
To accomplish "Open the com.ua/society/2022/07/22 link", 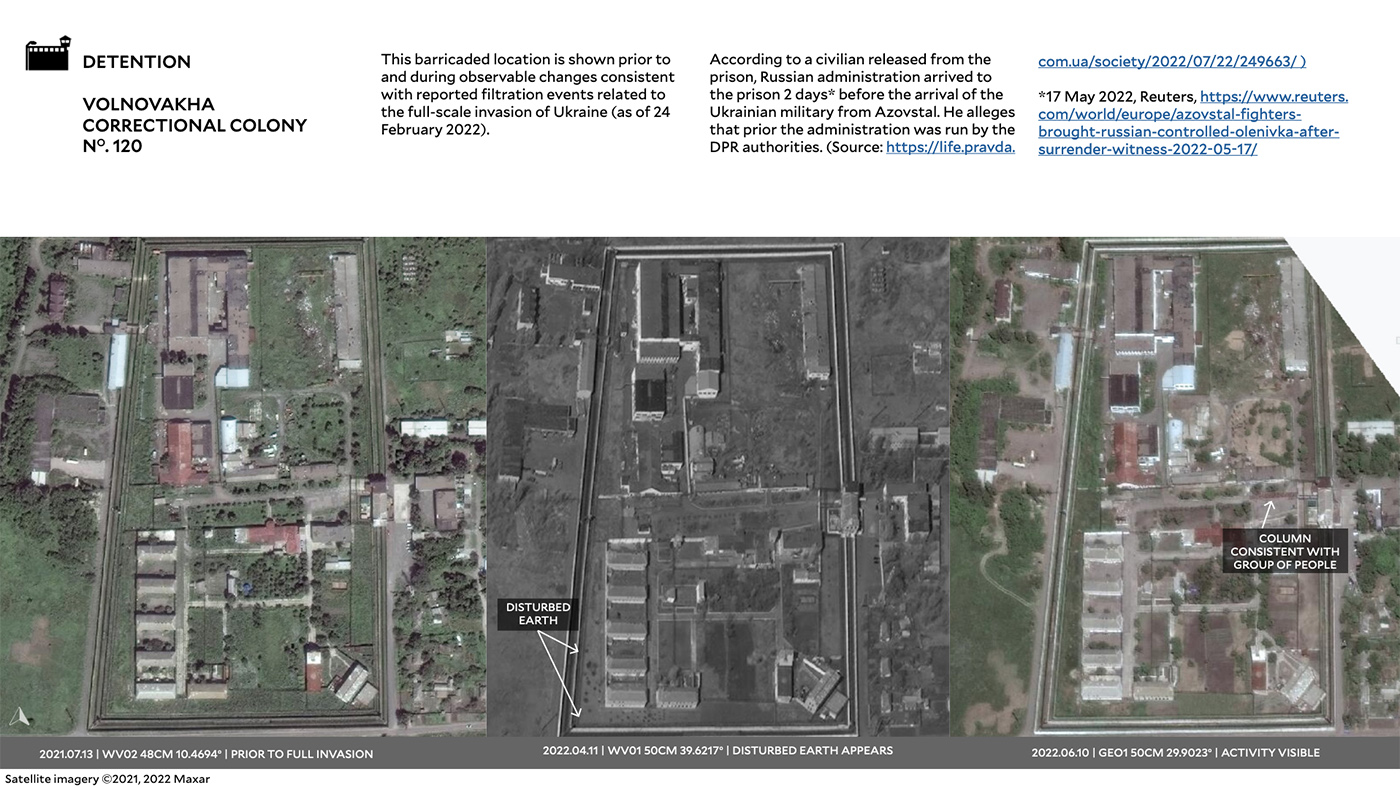I will (x=1171, y=61).
